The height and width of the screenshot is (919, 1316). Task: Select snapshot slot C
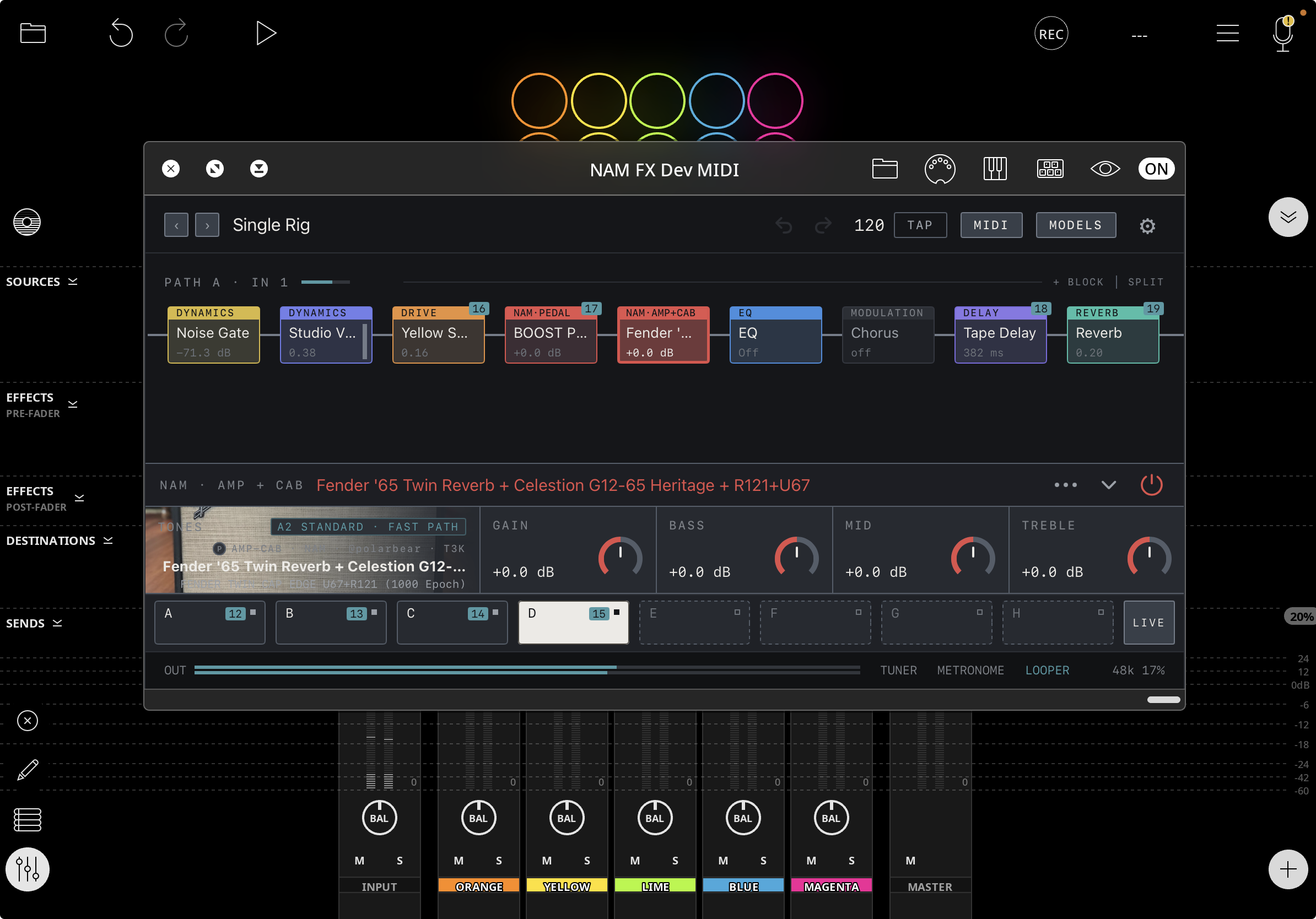(452, 623)
